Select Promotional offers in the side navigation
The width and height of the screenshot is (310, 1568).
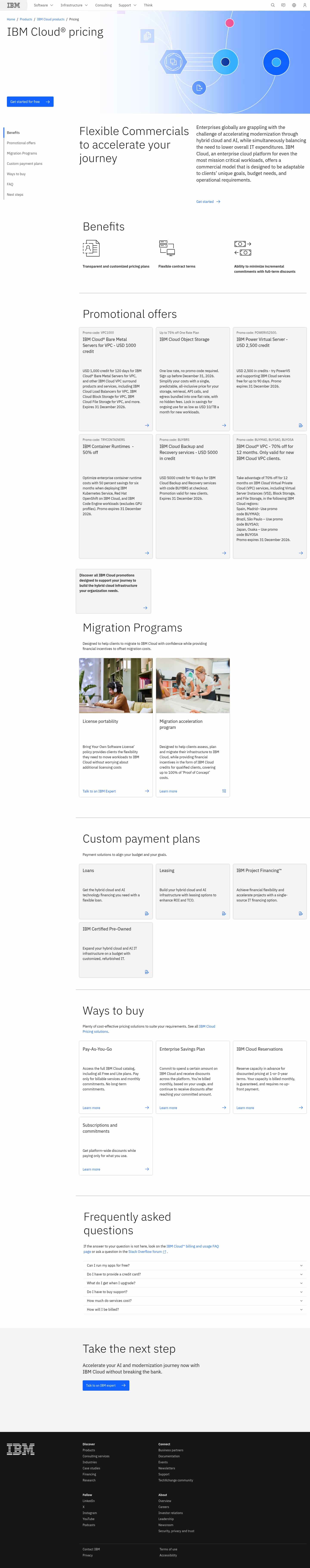(x=21, y=143)
